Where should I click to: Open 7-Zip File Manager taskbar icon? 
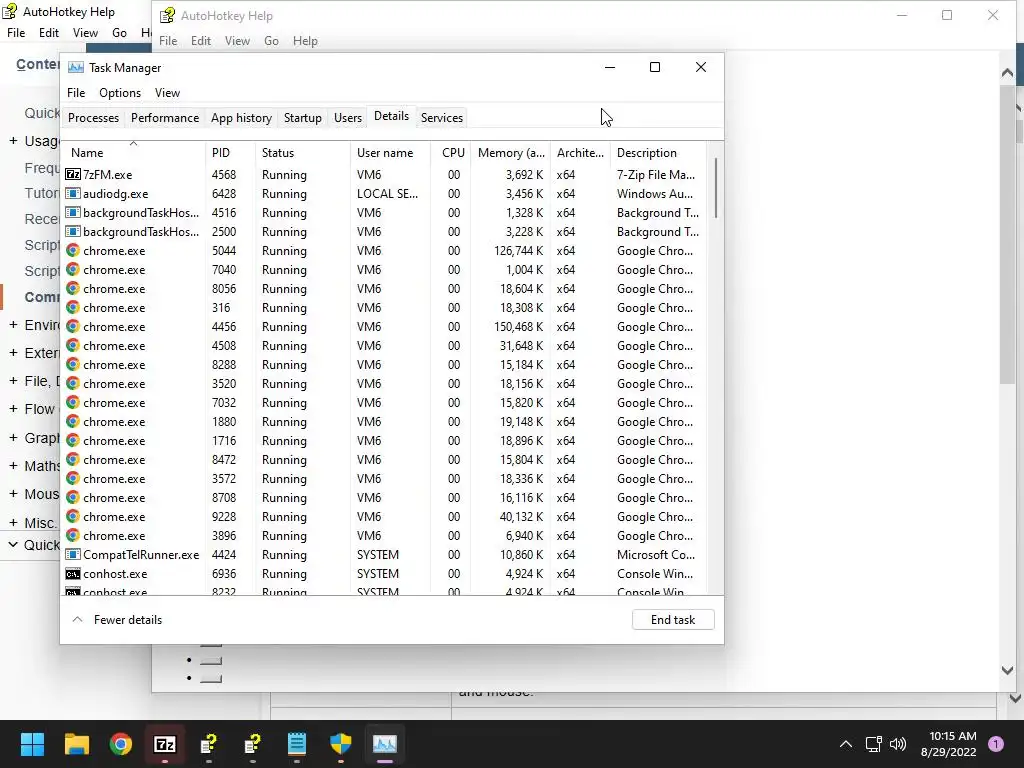point(165,744)
